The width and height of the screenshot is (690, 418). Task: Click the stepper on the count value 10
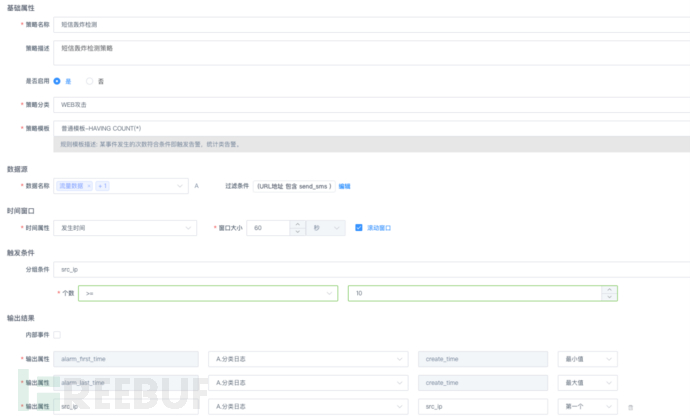tap(610, 293)
